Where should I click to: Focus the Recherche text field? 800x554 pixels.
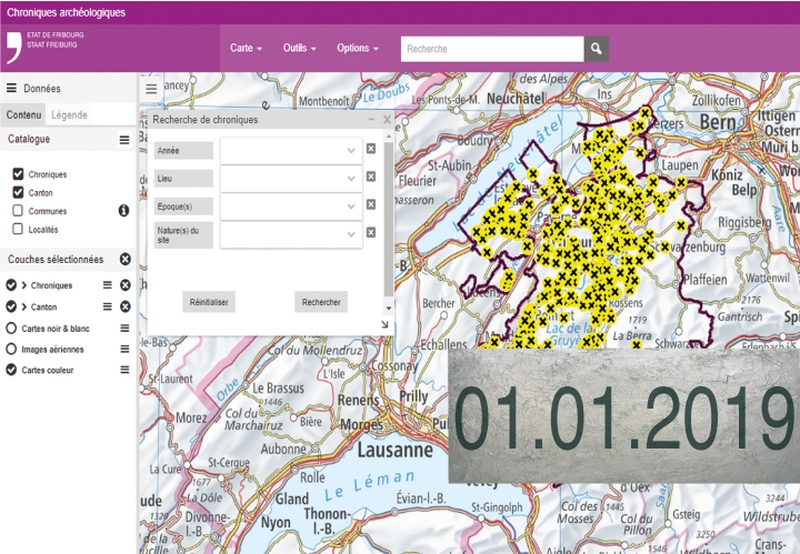click(491, 48)
